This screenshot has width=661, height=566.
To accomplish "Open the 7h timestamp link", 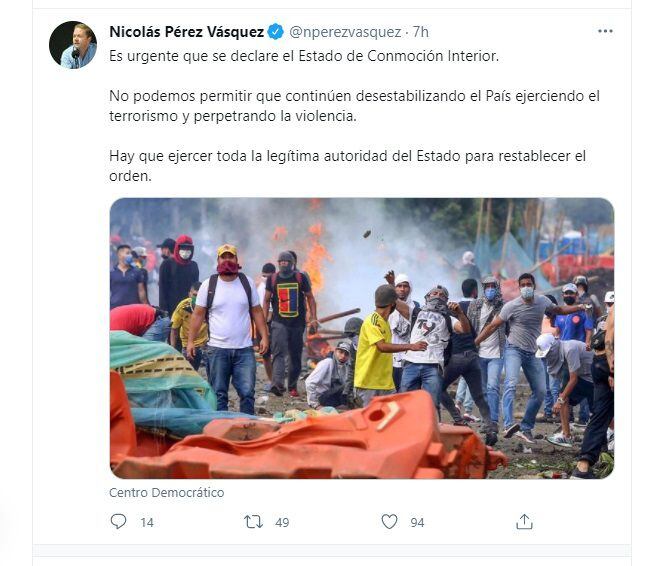I will (420, 32).
